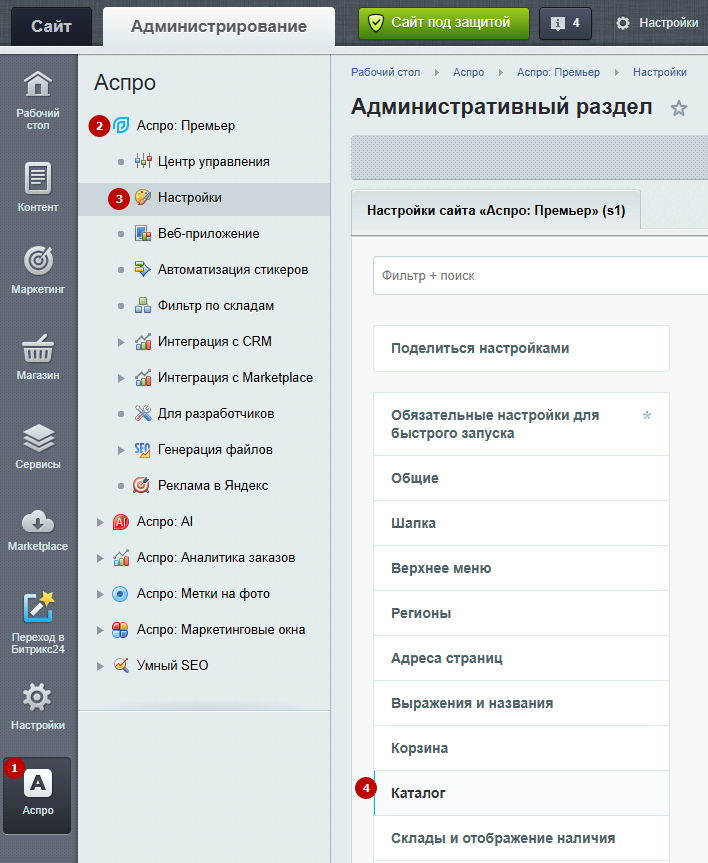Click Поделиться настройками button
Viewport: 708px width, 863px height.
tap(521, 348)
